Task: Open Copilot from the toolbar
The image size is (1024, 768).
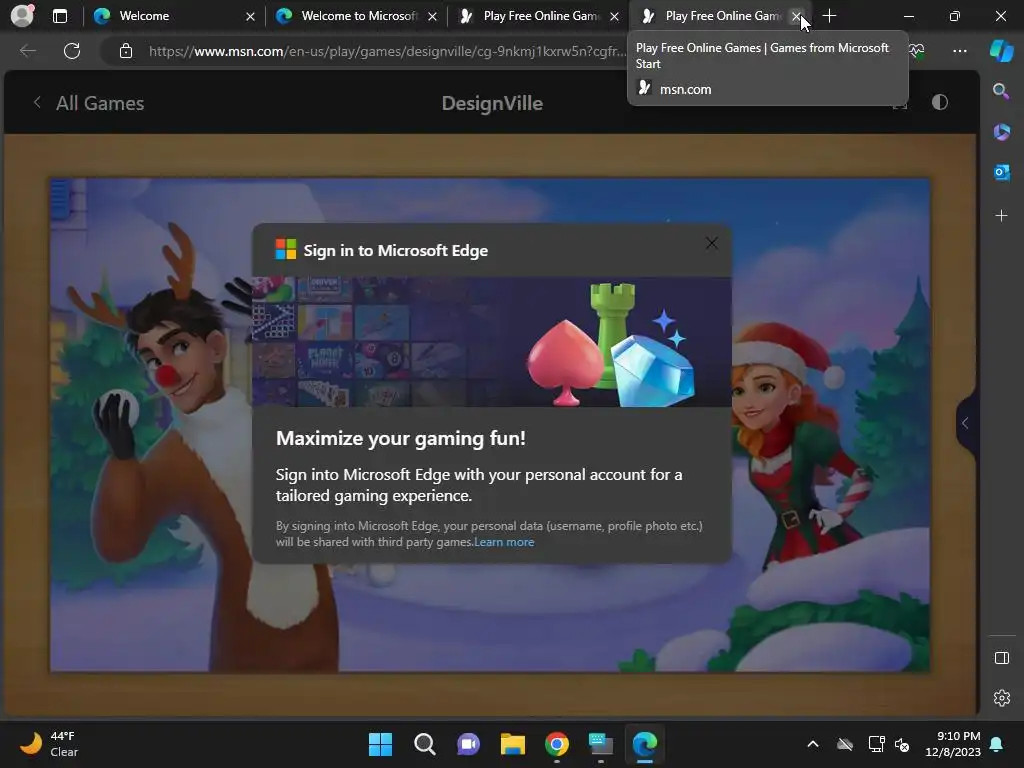Action: [x=1001, y=50]
